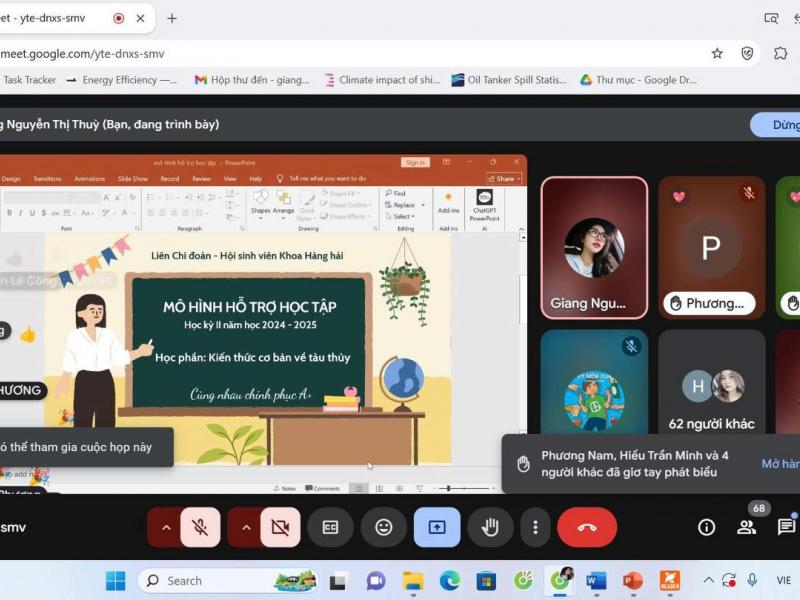This screenshot has height=600, width=800.
Task: Open the View tab in PowerPoint
Action: coord(230,179)
